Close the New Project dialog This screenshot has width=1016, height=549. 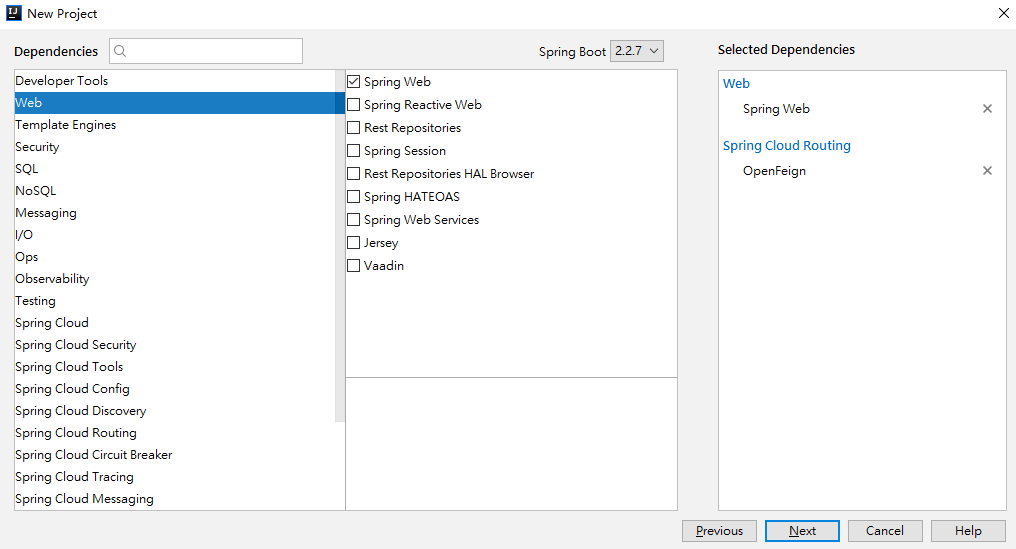pyautogui.click(x=1003, y=13)
